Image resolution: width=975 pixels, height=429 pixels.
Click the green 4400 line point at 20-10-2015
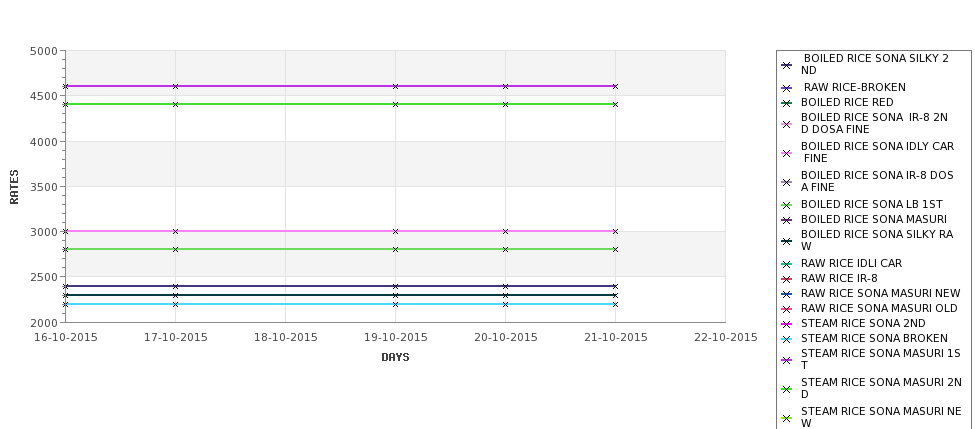(x=506, y=104)
